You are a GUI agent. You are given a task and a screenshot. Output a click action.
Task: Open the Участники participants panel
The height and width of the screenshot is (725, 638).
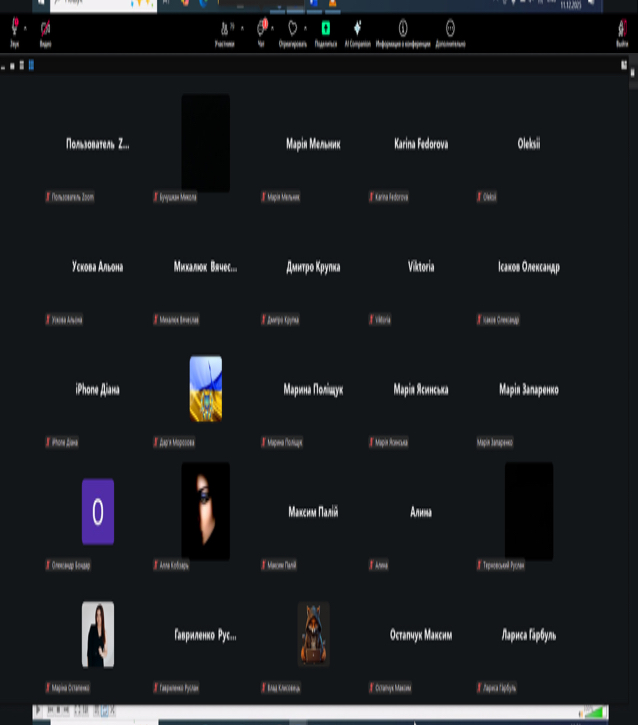[224, 30]
